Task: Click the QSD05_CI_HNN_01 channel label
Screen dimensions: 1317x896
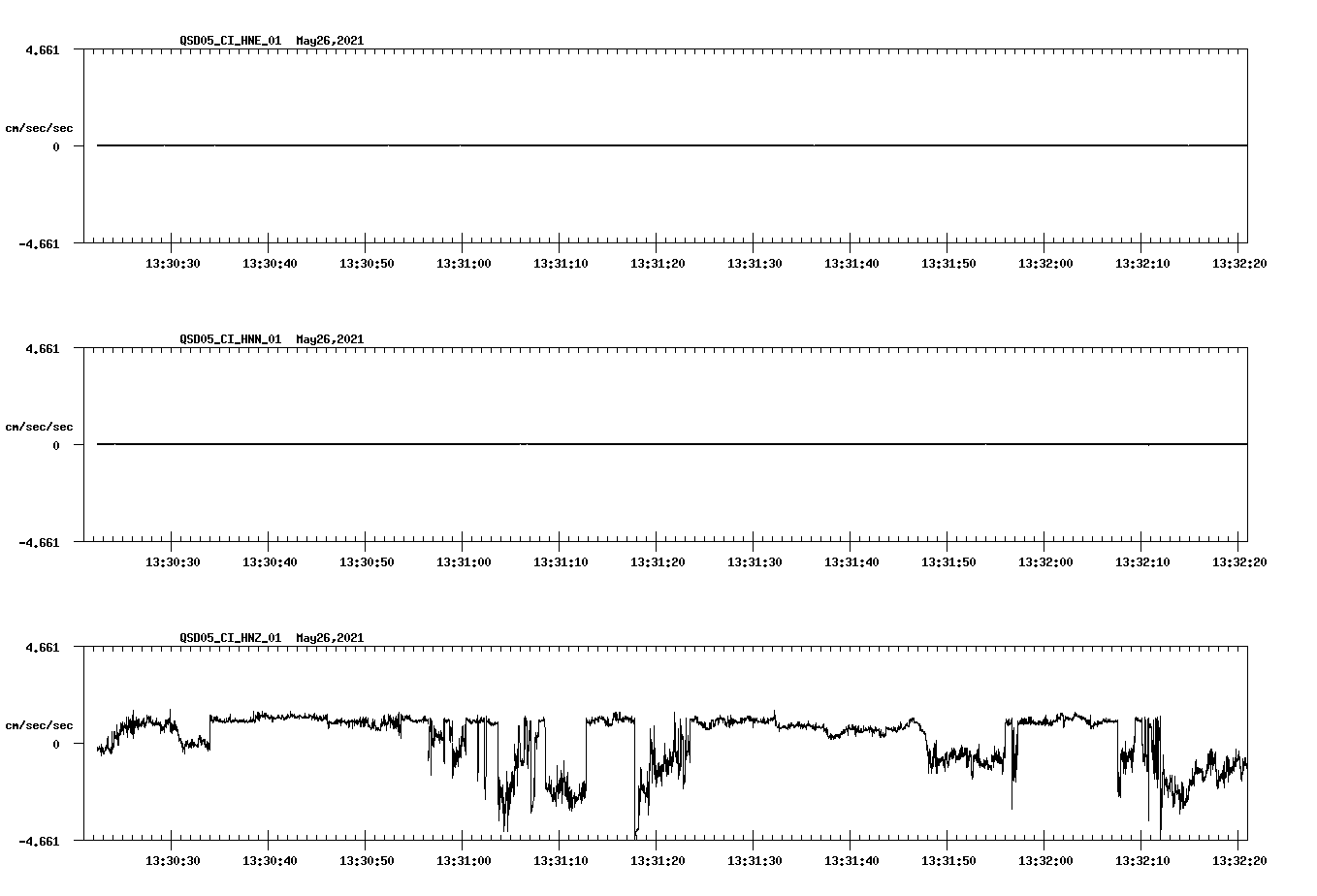Action: [225, 339]
